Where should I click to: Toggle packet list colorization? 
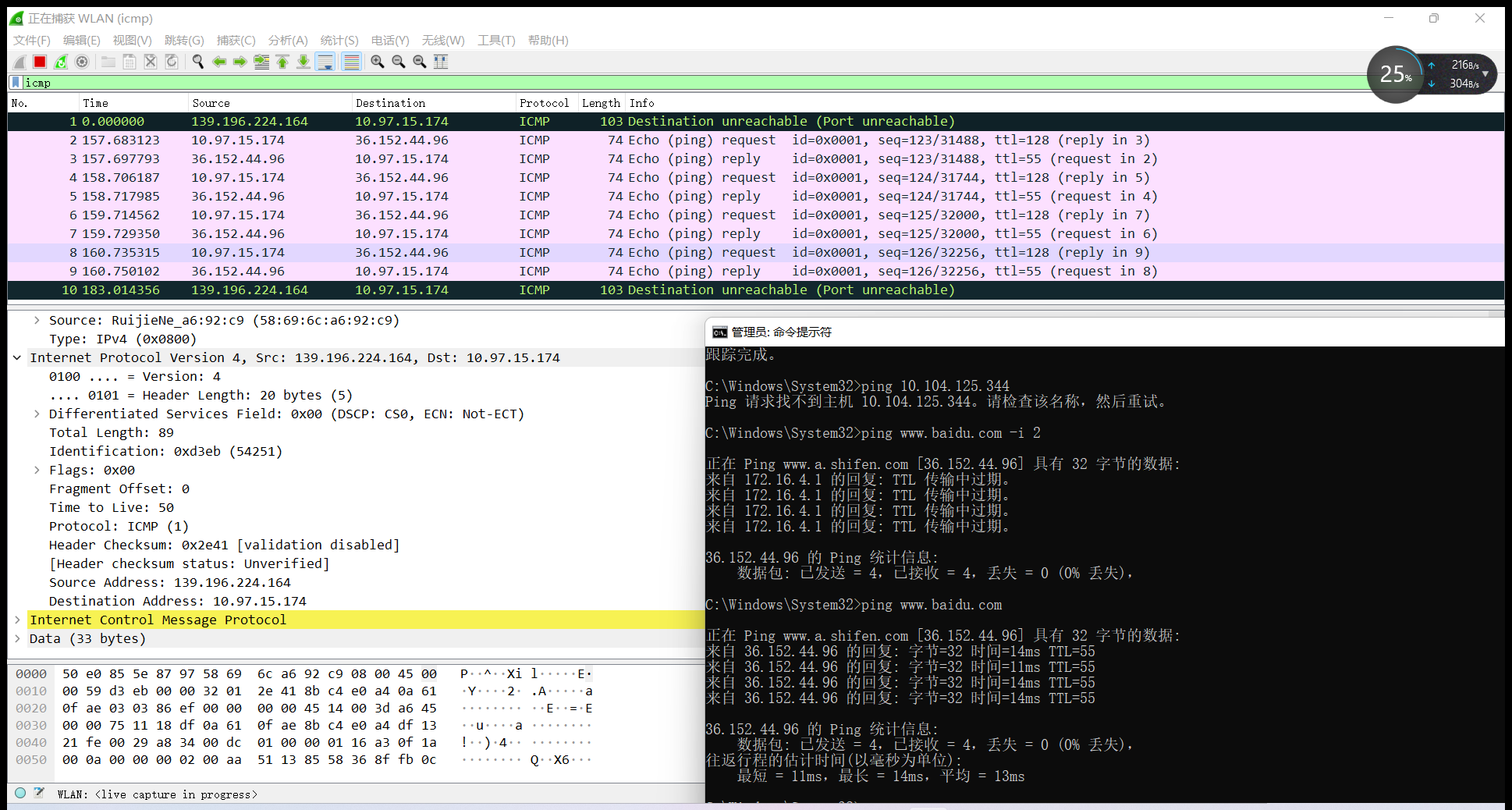(352, 62)
